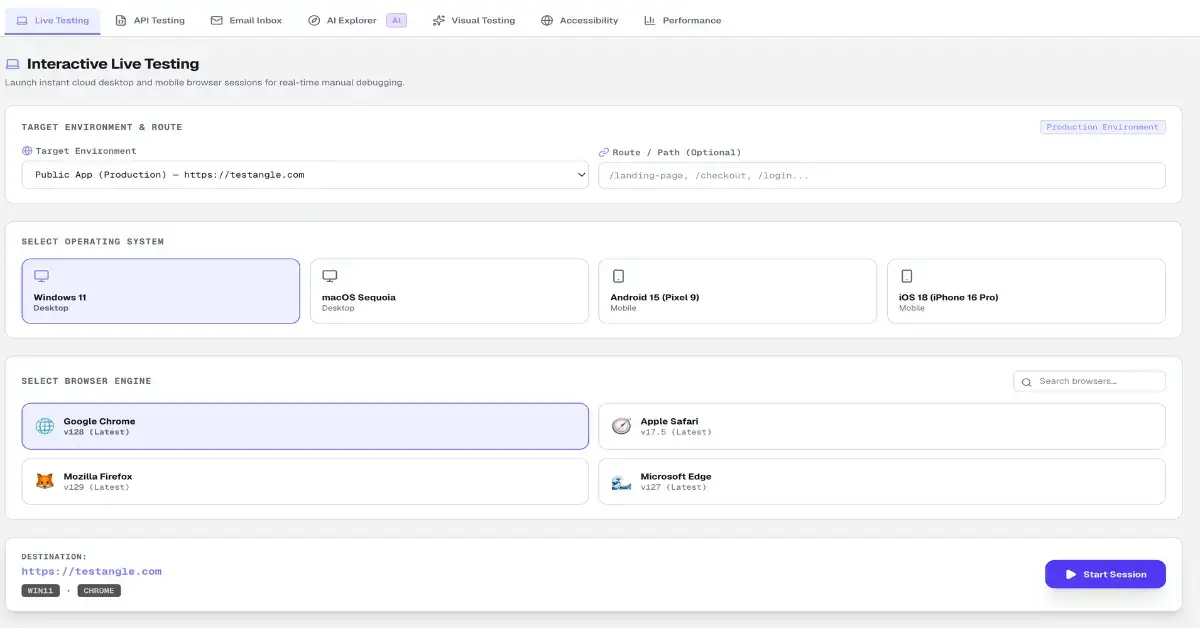
Task: Click the Search browsers field
Action: (1089, 381)
